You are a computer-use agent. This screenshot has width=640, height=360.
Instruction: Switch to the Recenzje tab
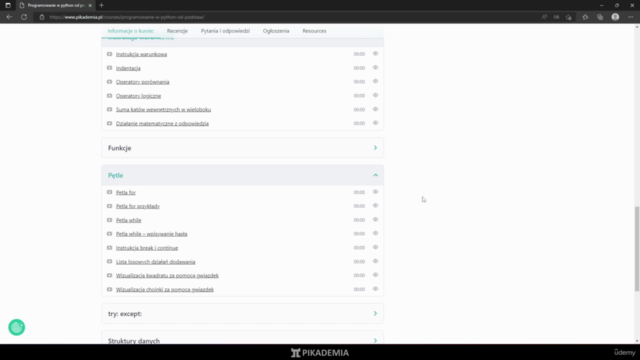tap(177, 31)
